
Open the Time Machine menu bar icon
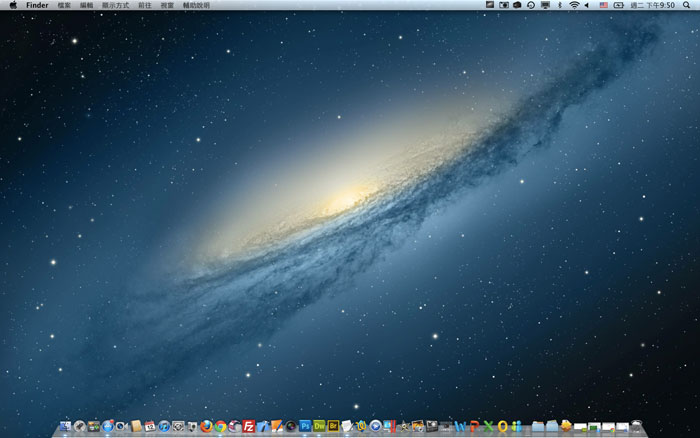tap(531, 5)
